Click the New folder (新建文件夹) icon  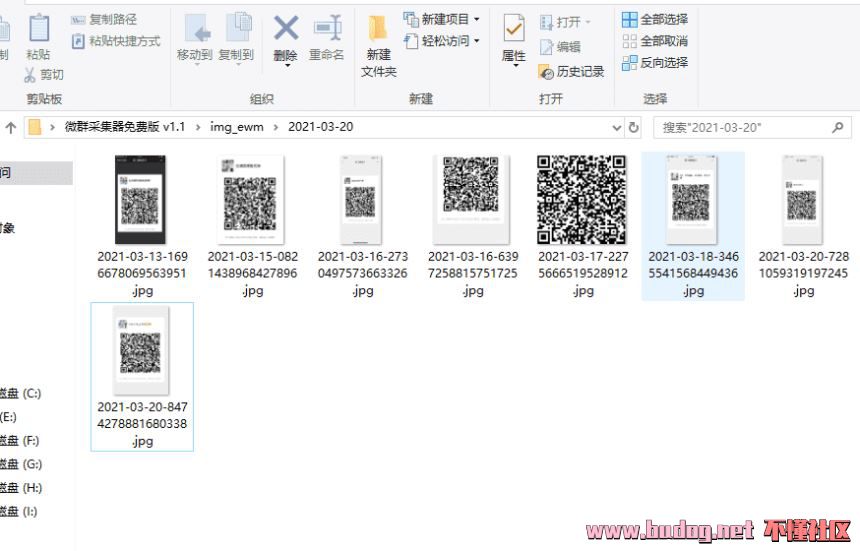pyautogui.click(x=378, y=29)
